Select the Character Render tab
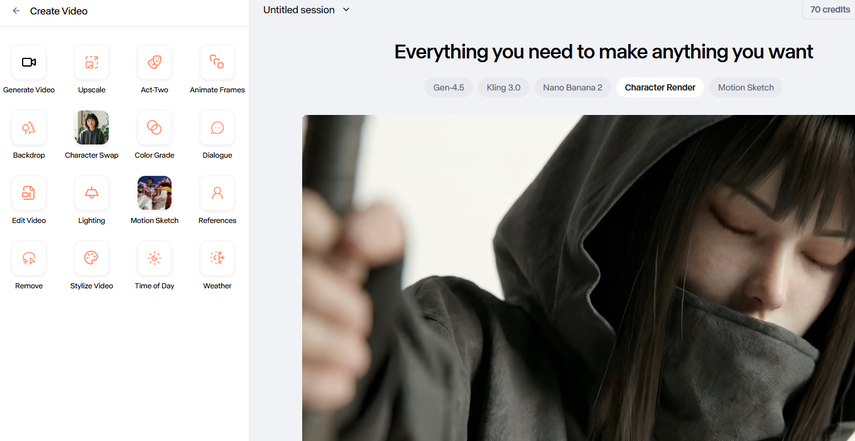This screenshot has width=855, height=441. 660,87
